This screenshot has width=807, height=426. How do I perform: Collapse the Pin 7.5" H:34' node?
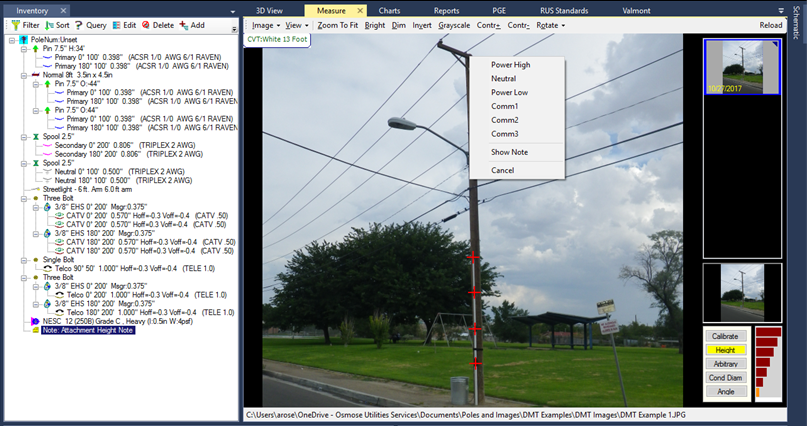(24, 48)
